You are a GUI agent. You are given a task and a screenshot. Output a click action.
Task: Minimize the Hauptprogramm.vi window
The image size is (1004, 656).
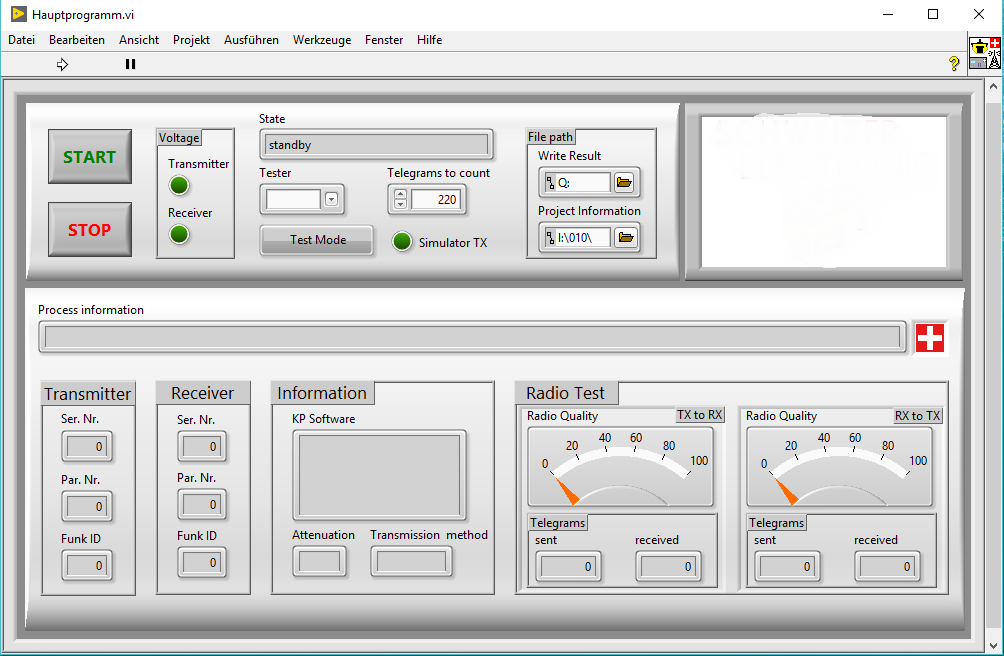[x=887, y=14]
